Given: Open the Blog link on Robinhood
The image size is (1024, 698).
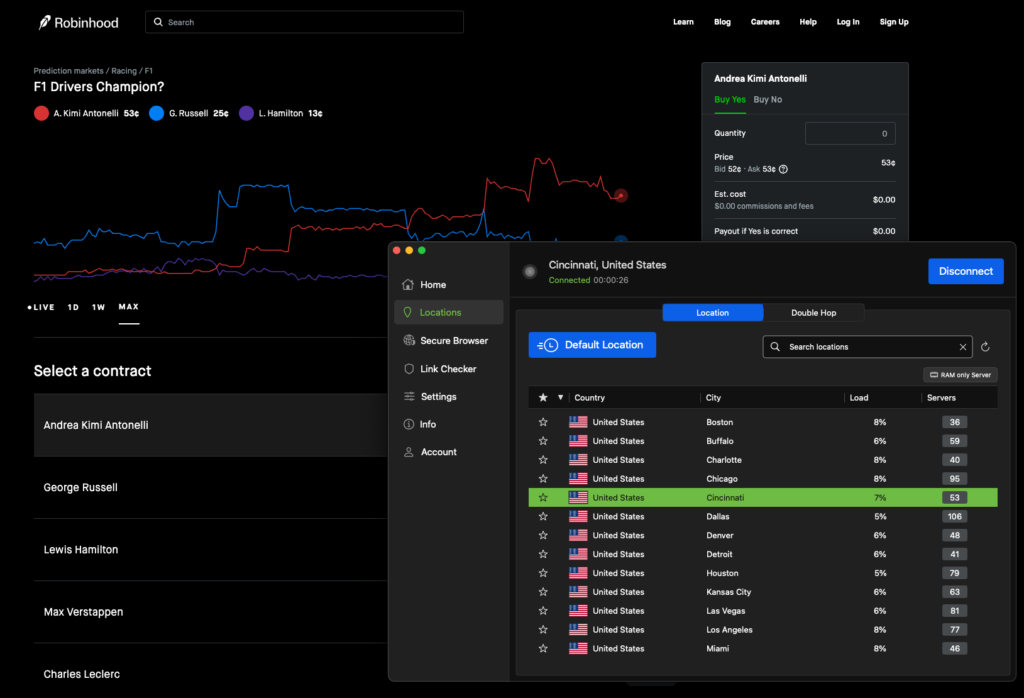Looking at the screenshot, I should pos(722,22).
